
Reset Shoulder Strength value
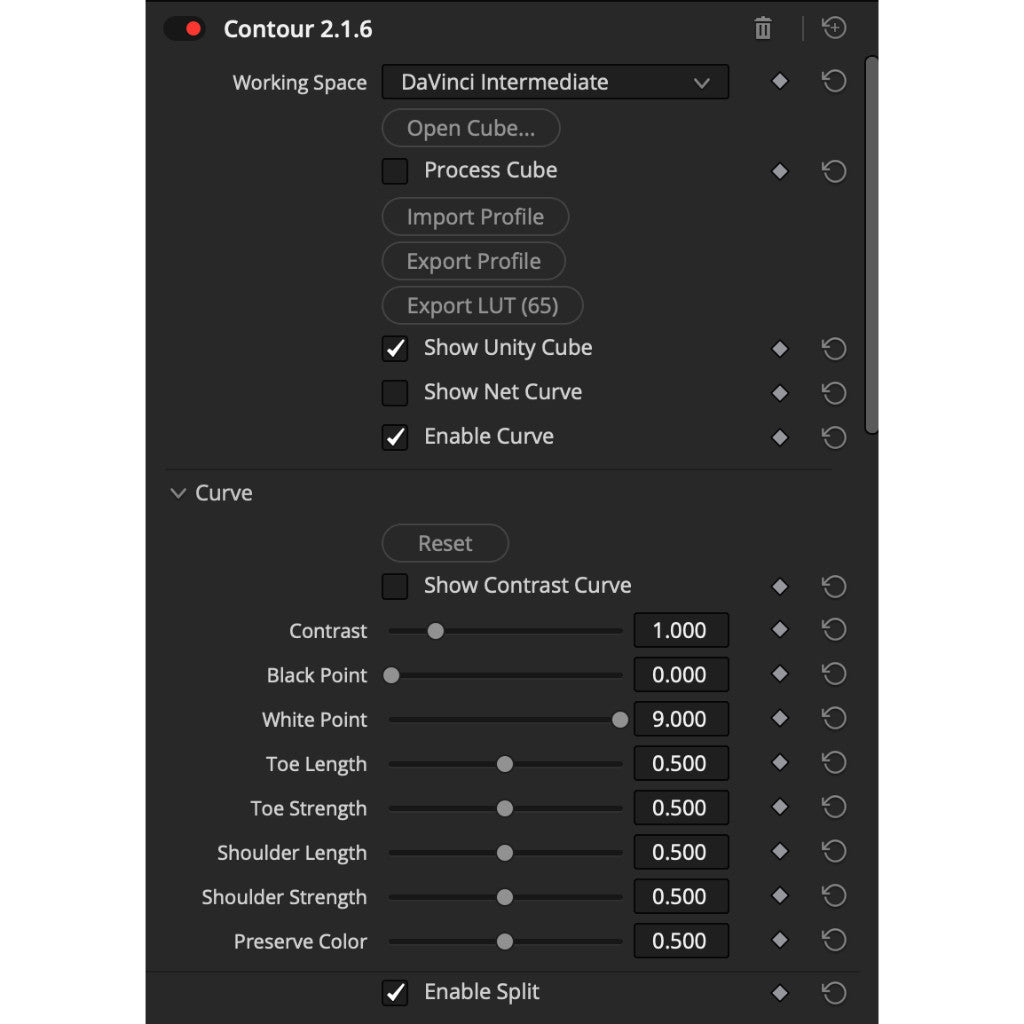(x=834, y=896)
